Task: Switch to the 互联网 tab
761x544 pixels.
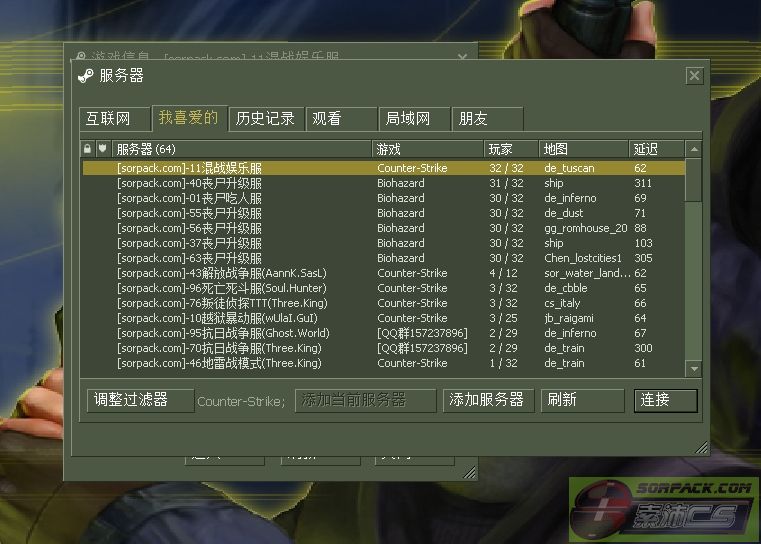Action: [114, 119]
